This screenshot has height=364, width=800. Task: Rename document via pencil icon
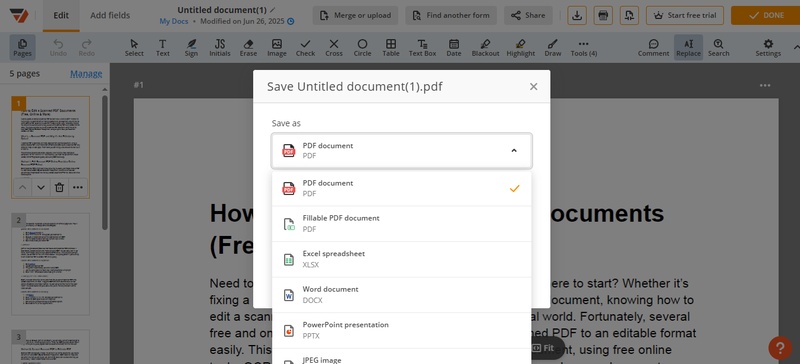click(273, 10)
